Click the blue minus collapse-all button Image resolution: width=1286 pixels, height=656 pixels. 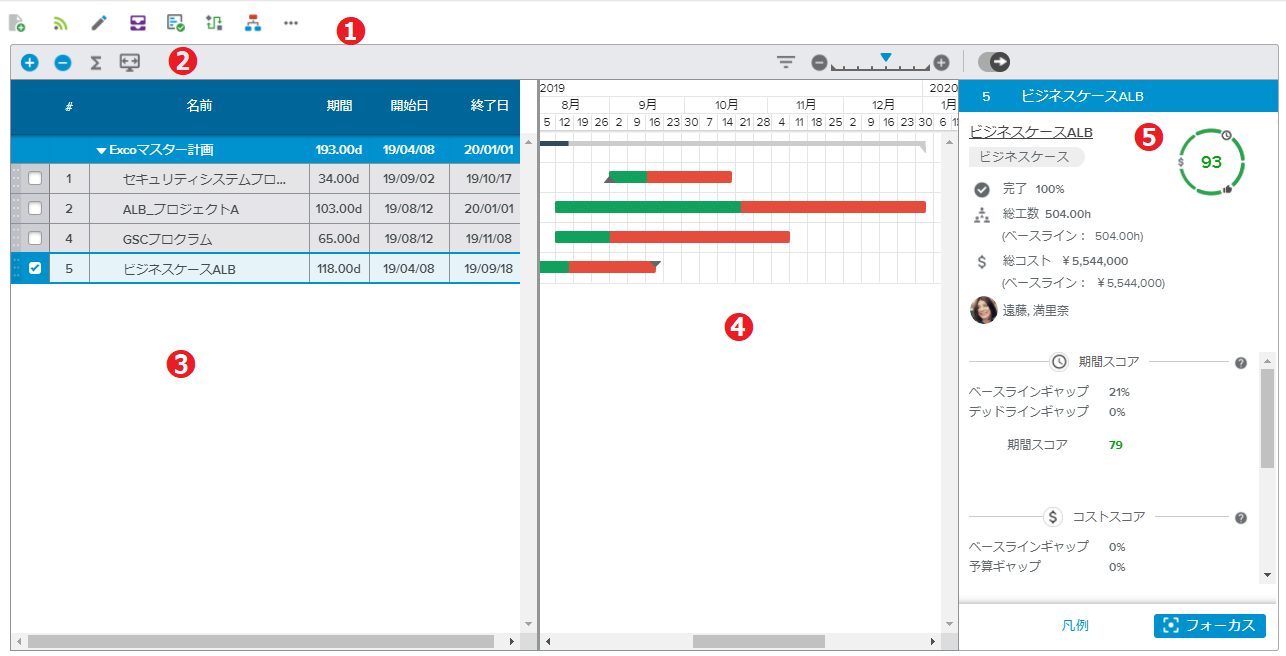click(x=63, y=62)
